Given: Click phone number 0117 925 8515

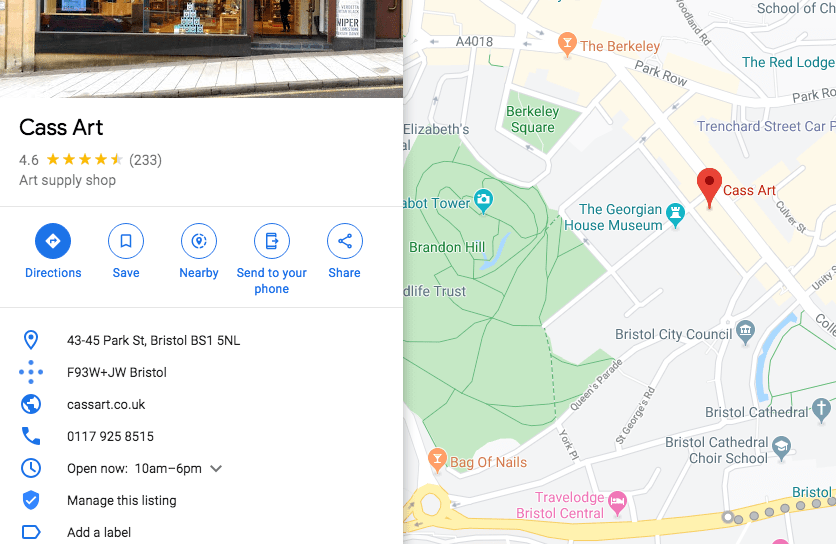Looking at the screenshot, I should (110, 436).
